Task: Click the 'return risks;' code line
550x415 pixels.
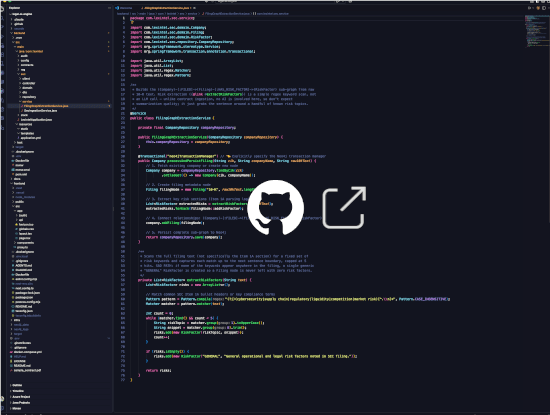Action: pos(159,370)
